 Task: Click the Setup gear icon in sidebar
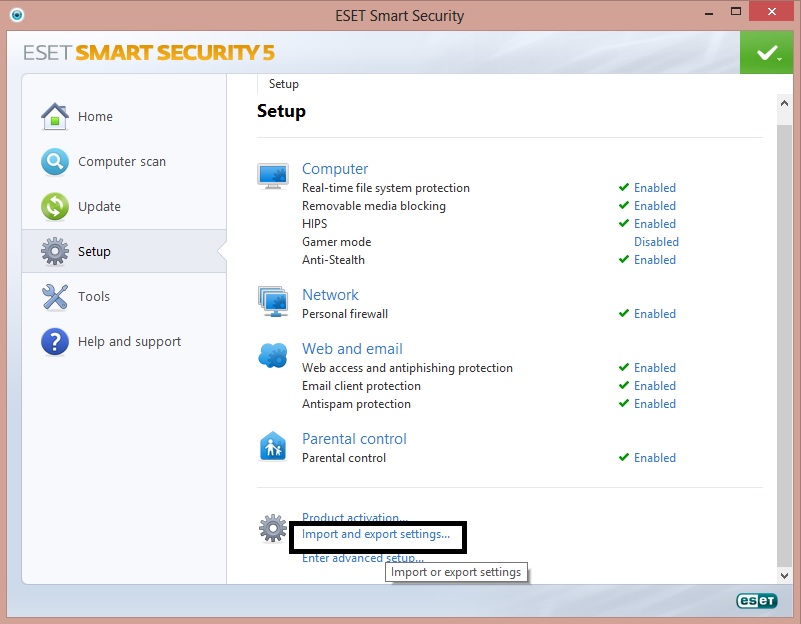tap(55, 251)
